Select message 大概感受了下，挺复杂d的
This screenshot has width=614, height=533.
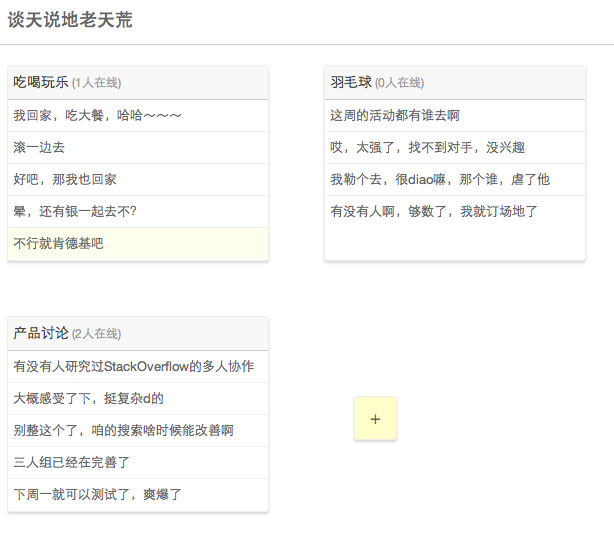[88, 399]
